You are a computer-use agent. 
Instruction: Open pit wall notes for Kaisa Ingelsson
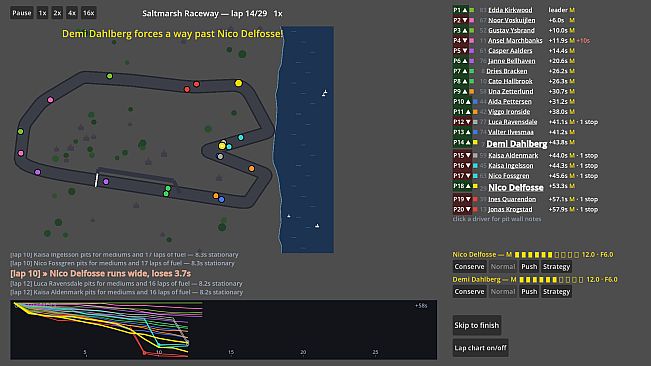[x=511, y=166]
